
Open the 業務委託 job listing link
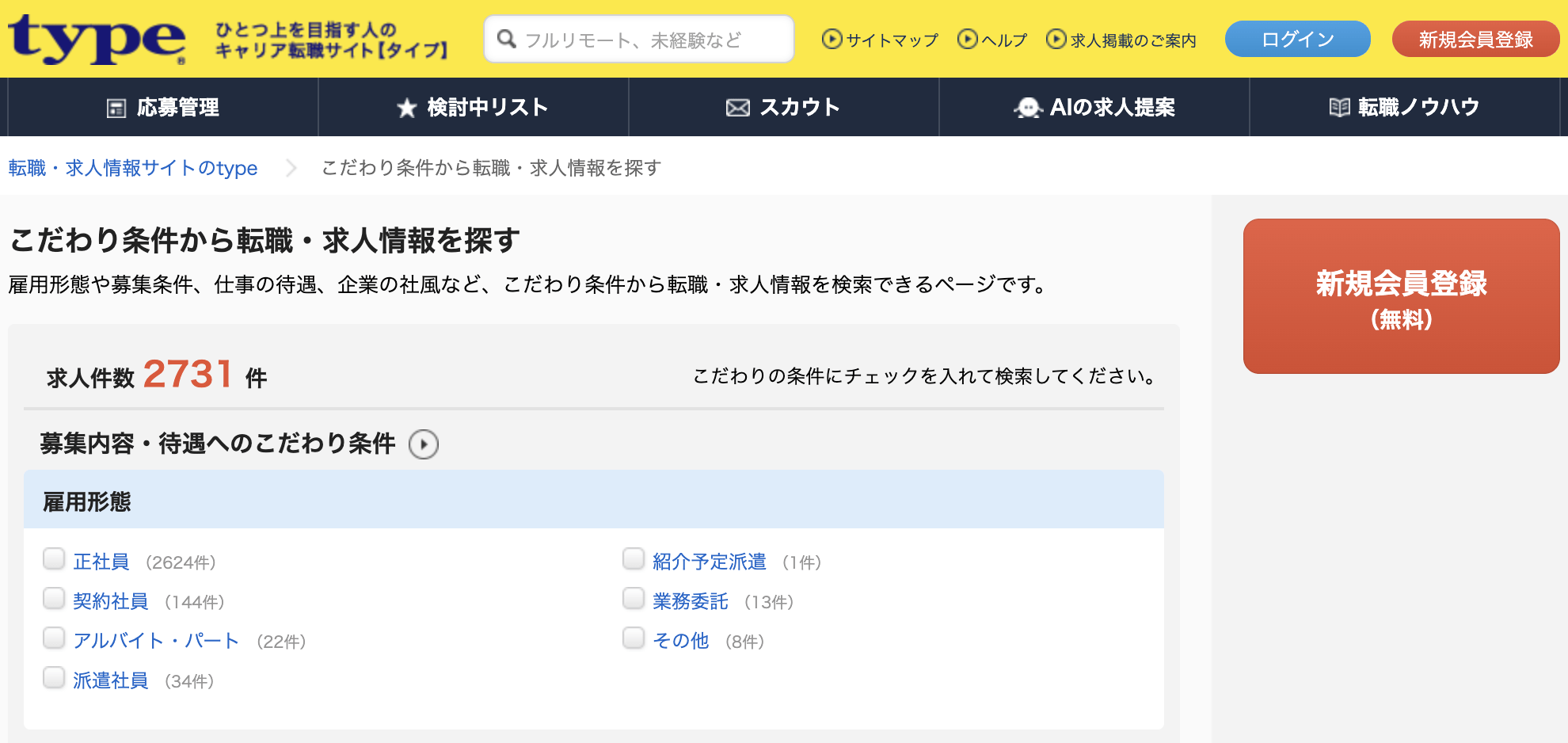tap(691, 601)
